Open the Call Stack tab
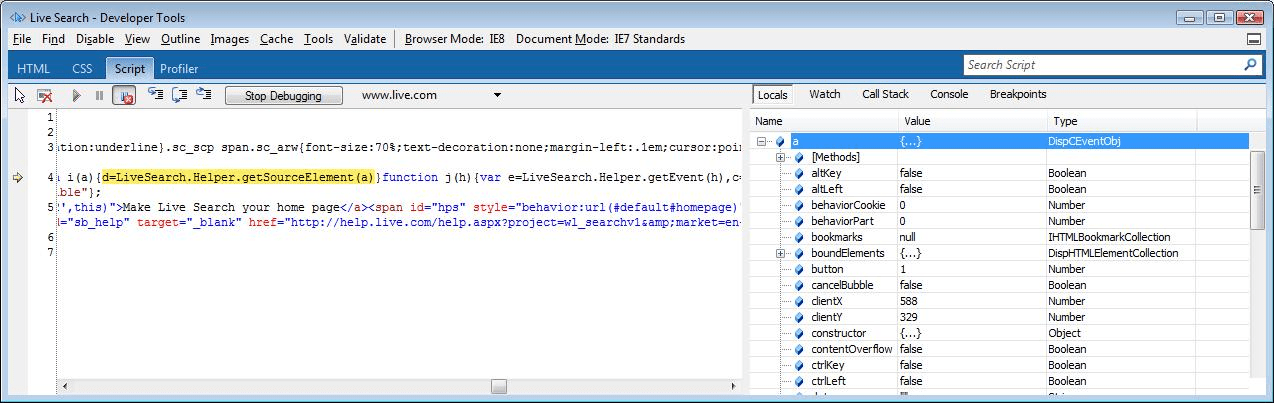1274x403 pixels. tap(885, 94)
